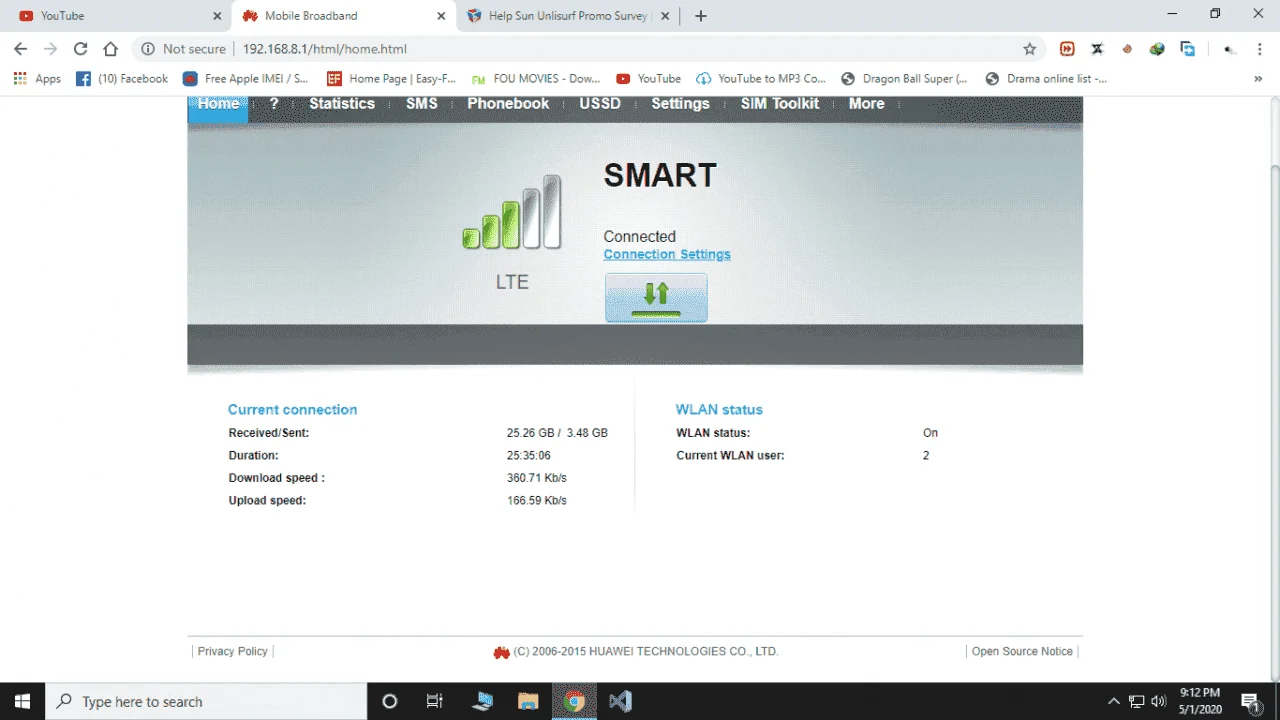The width and height of the screenshot is (1280, 720).
Task: Click the blue arrow tab extension icon
Action: tap(1188, 49)
